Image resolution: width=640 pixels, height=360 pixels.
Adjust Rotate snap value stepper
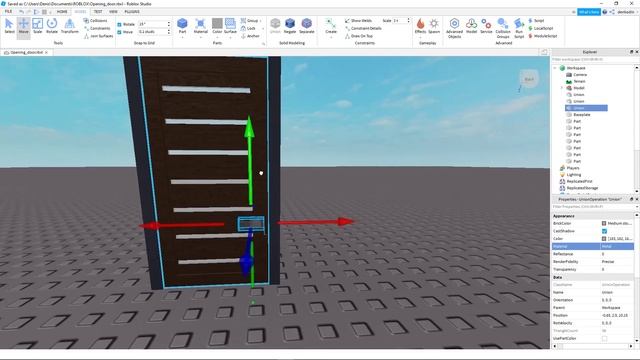[x=169, y=24]
